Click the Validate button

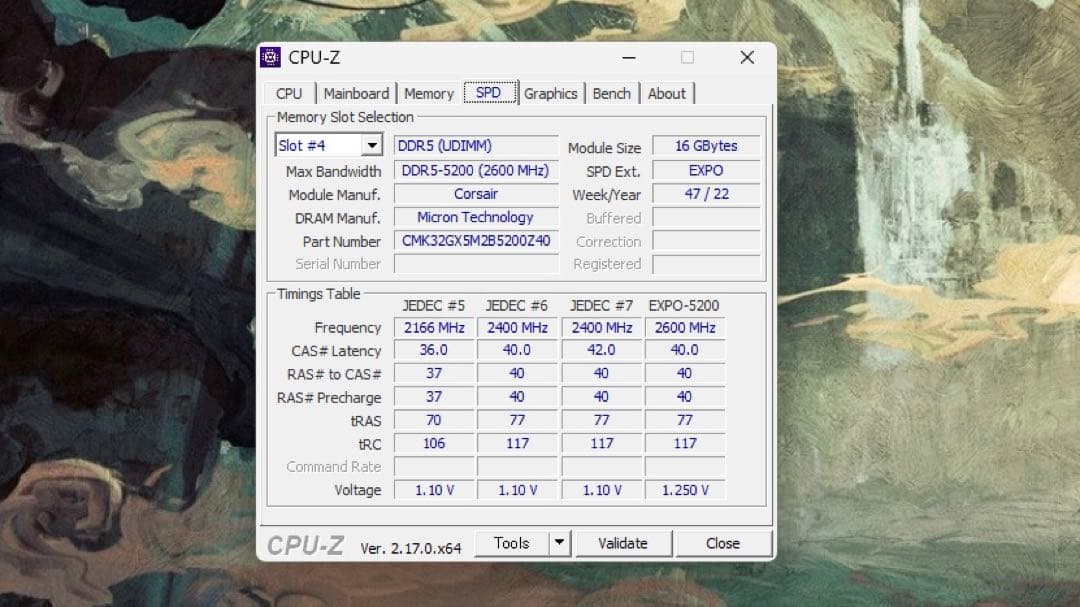(x=623, y=543)
